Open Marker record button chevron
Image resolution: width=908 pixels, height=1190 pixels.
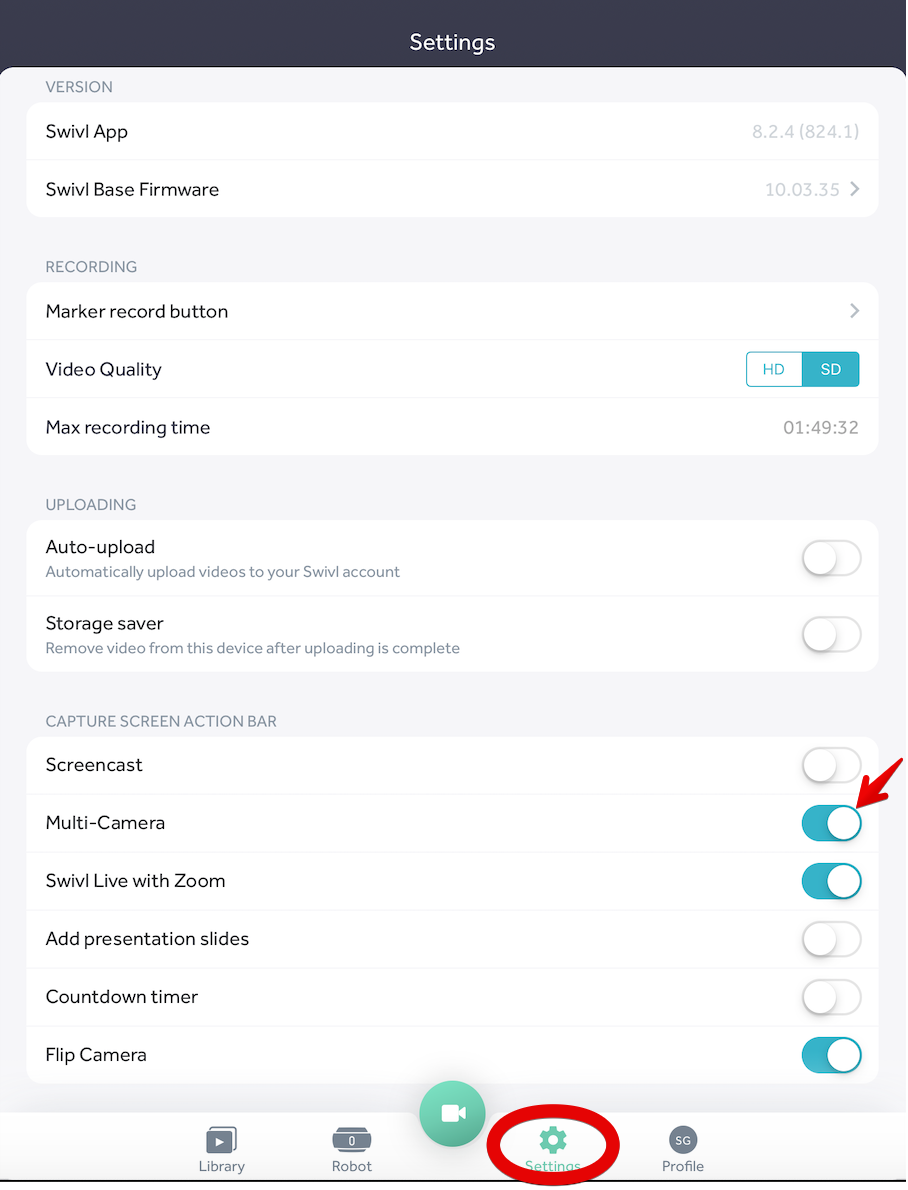click(854, 311)
